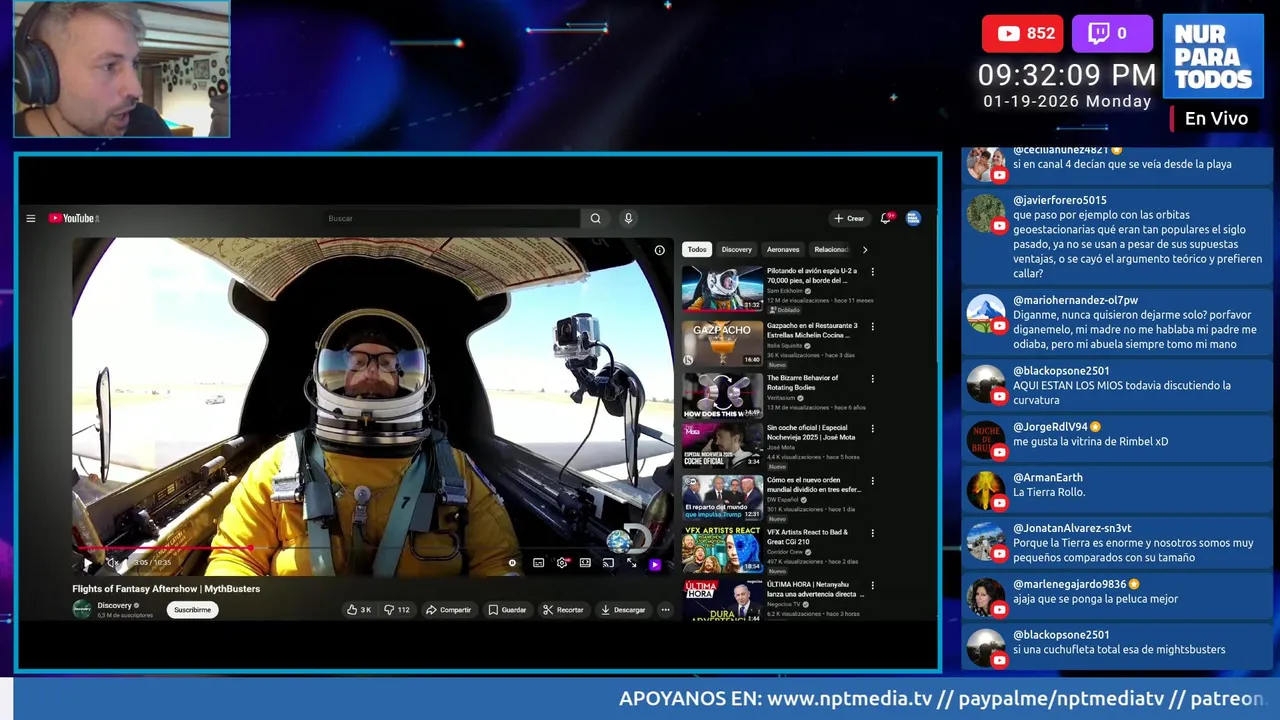Click chat avatar of @marlenegajardo9836
The width and height of the screenshot is (1280, 720).
coord(986,597)
